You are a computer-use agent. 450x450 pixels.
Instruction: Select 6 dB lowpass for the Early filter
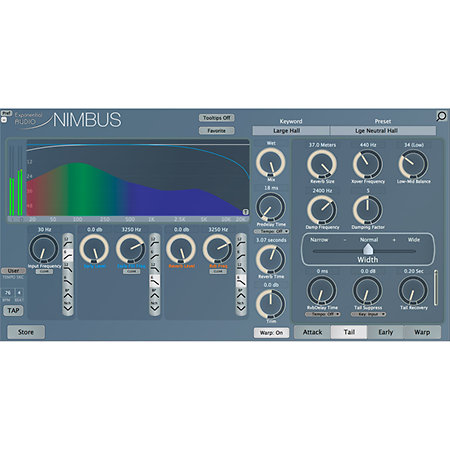pos(155,280)
